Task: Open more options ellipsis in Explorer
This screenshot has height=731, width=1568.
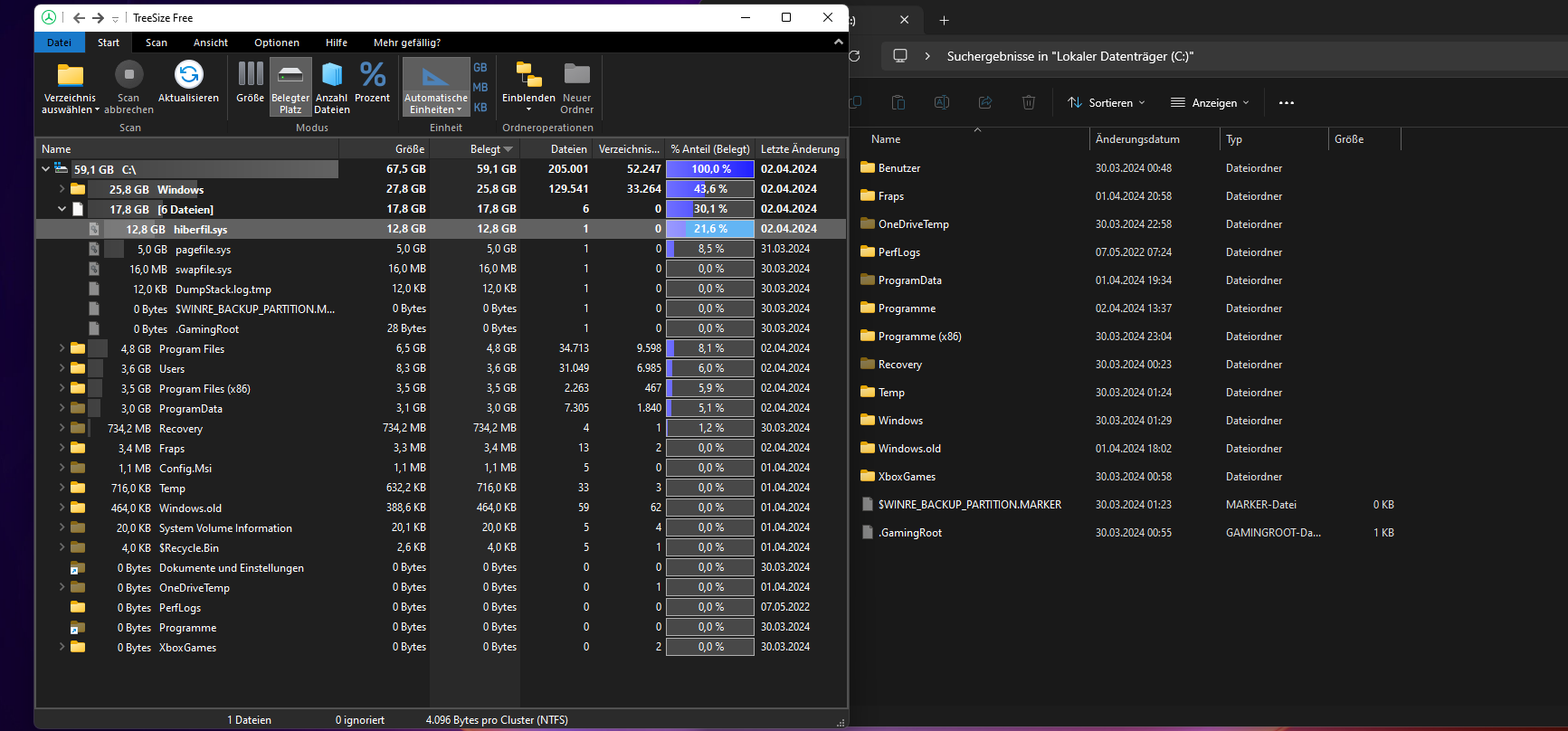Action: (1286, 103)
